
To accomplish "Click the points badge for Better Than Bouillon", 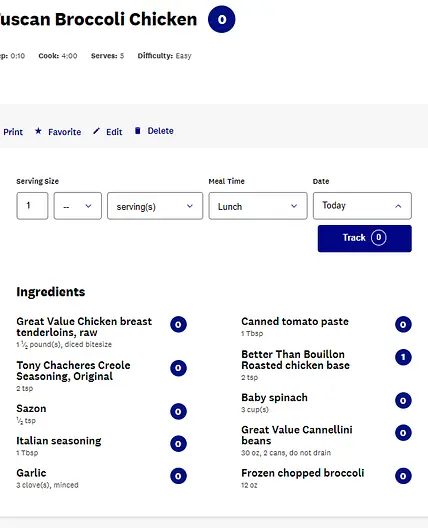I will pos(403,357).
